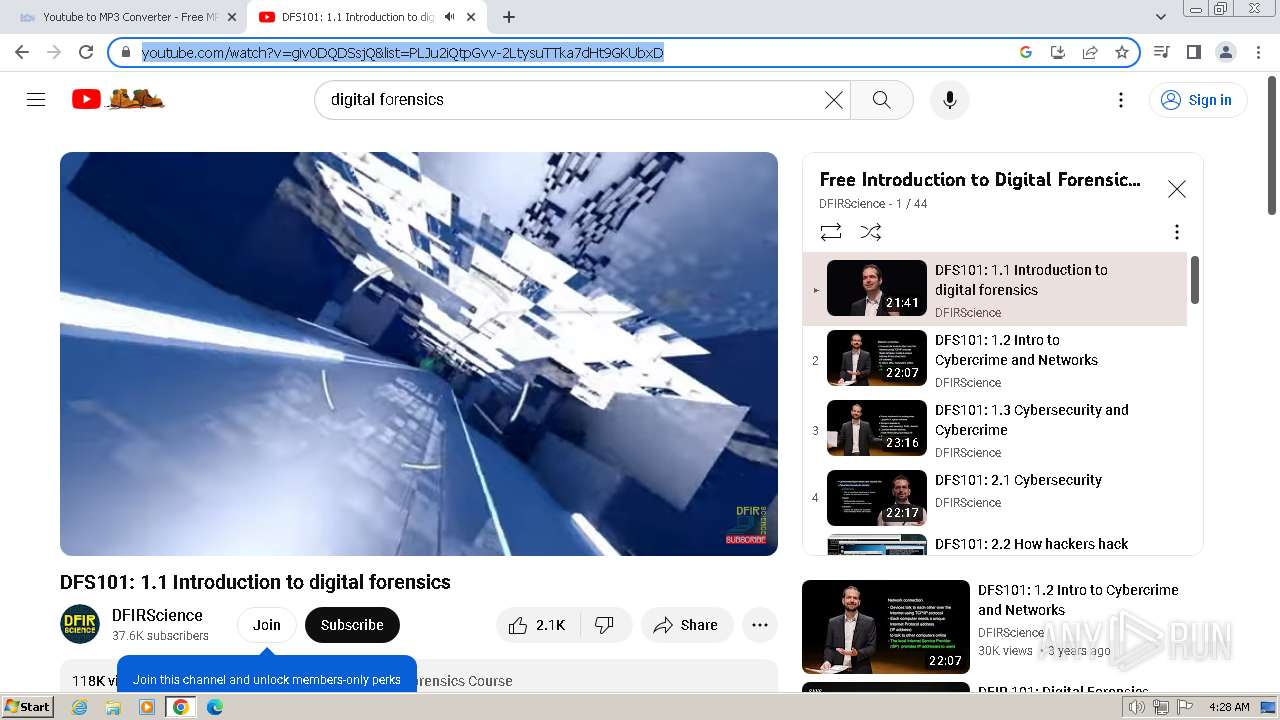The height and width of the screenshot is (720, 1280).
Task: Open the tab search dropdown arrow
Action: coord(1161,17)
